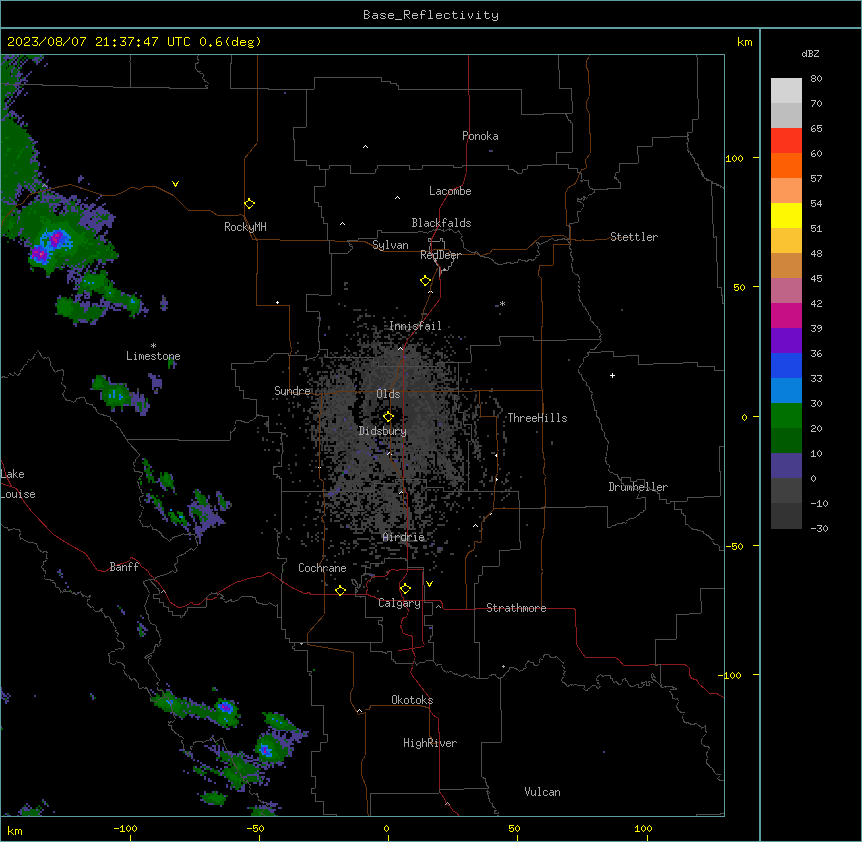Viewport: 862px width, 842px height.
Task: Select the Cochrane label
Action: [322, 568]
